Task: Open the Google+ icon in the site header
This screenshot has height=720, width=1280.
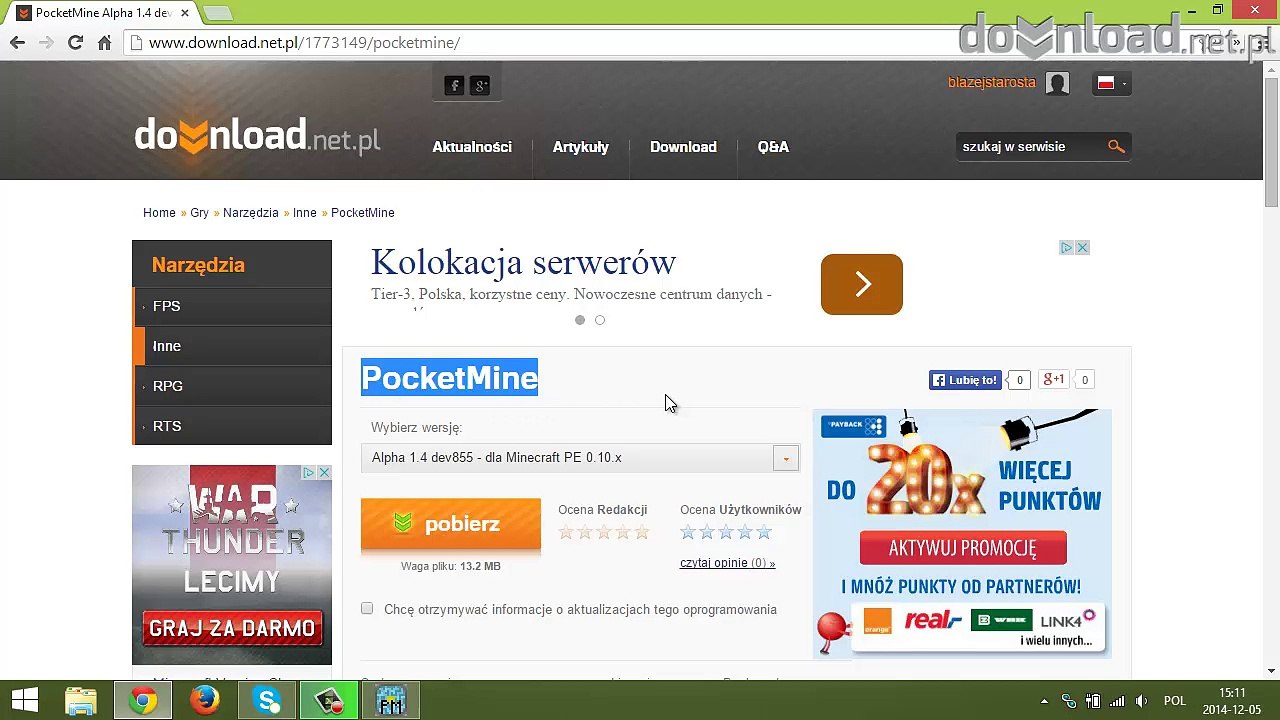Action: tap(481, 85)
